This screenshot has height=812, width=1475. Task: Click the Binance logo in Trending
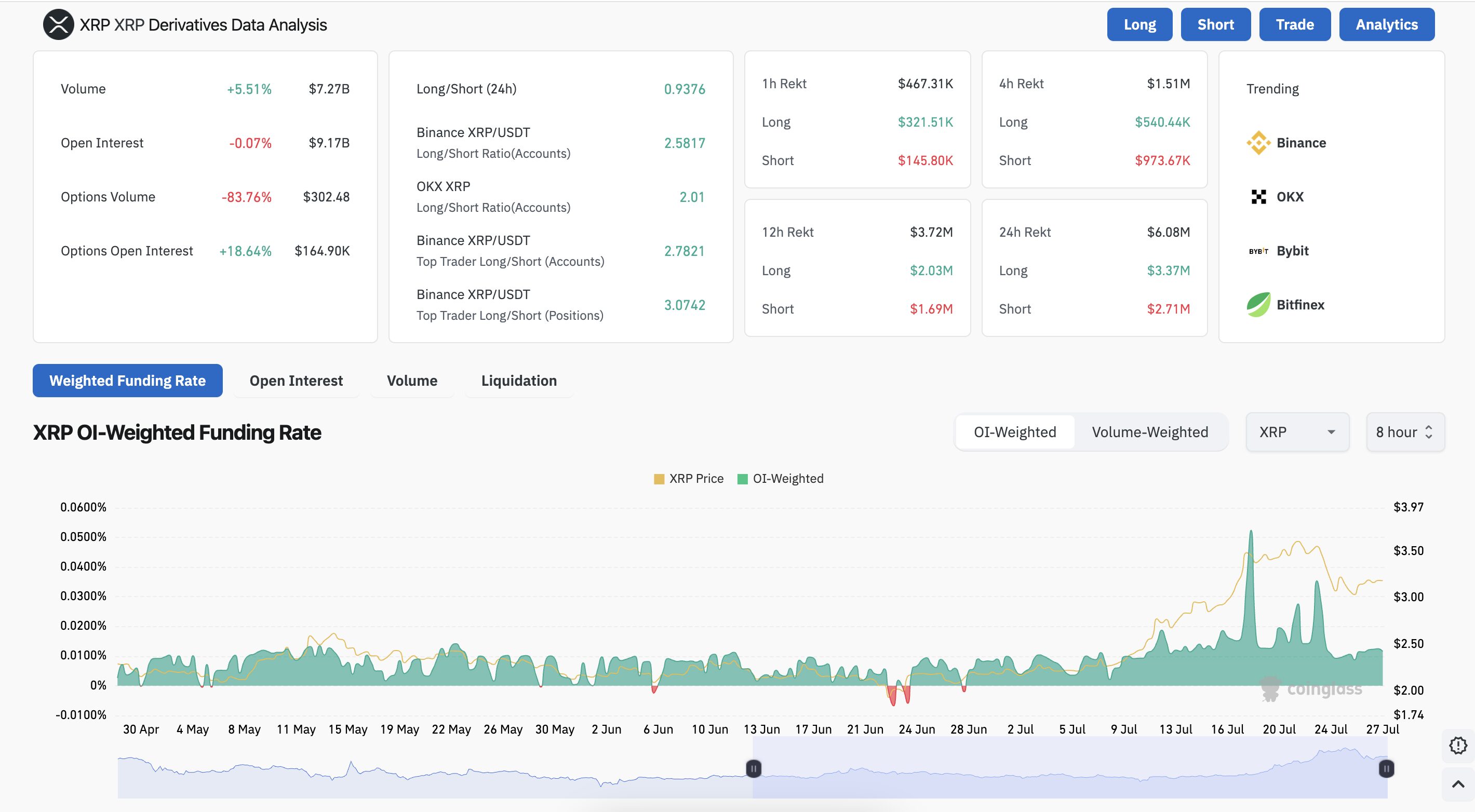tap(1258, 143)
